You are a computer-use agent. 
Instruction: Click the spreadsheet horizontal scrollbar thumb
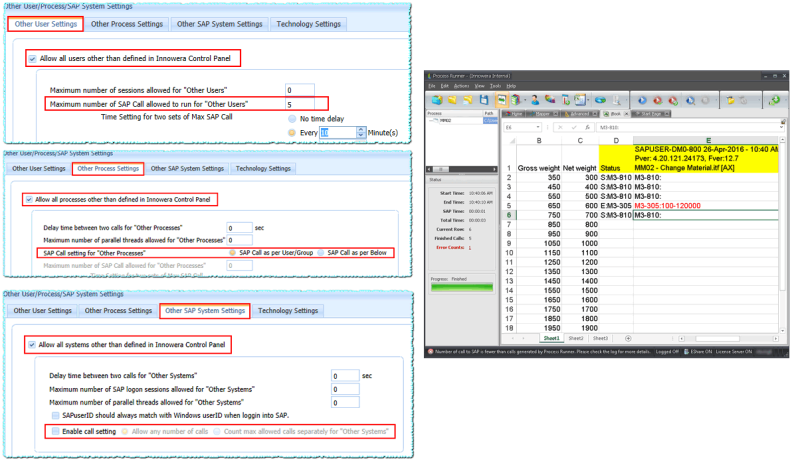pos(717,339)
